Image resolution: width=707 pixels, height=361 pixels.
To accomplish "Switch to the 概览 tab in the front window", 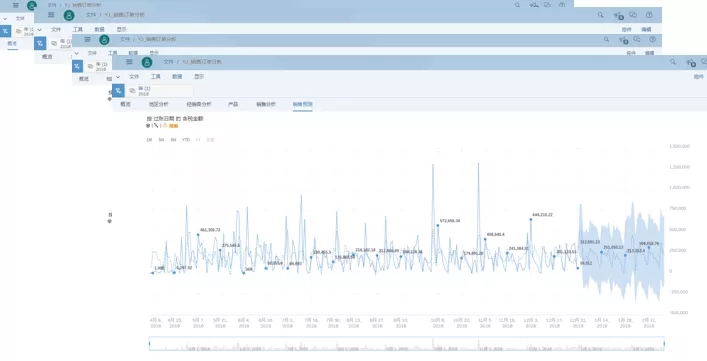I will point(125,104).
